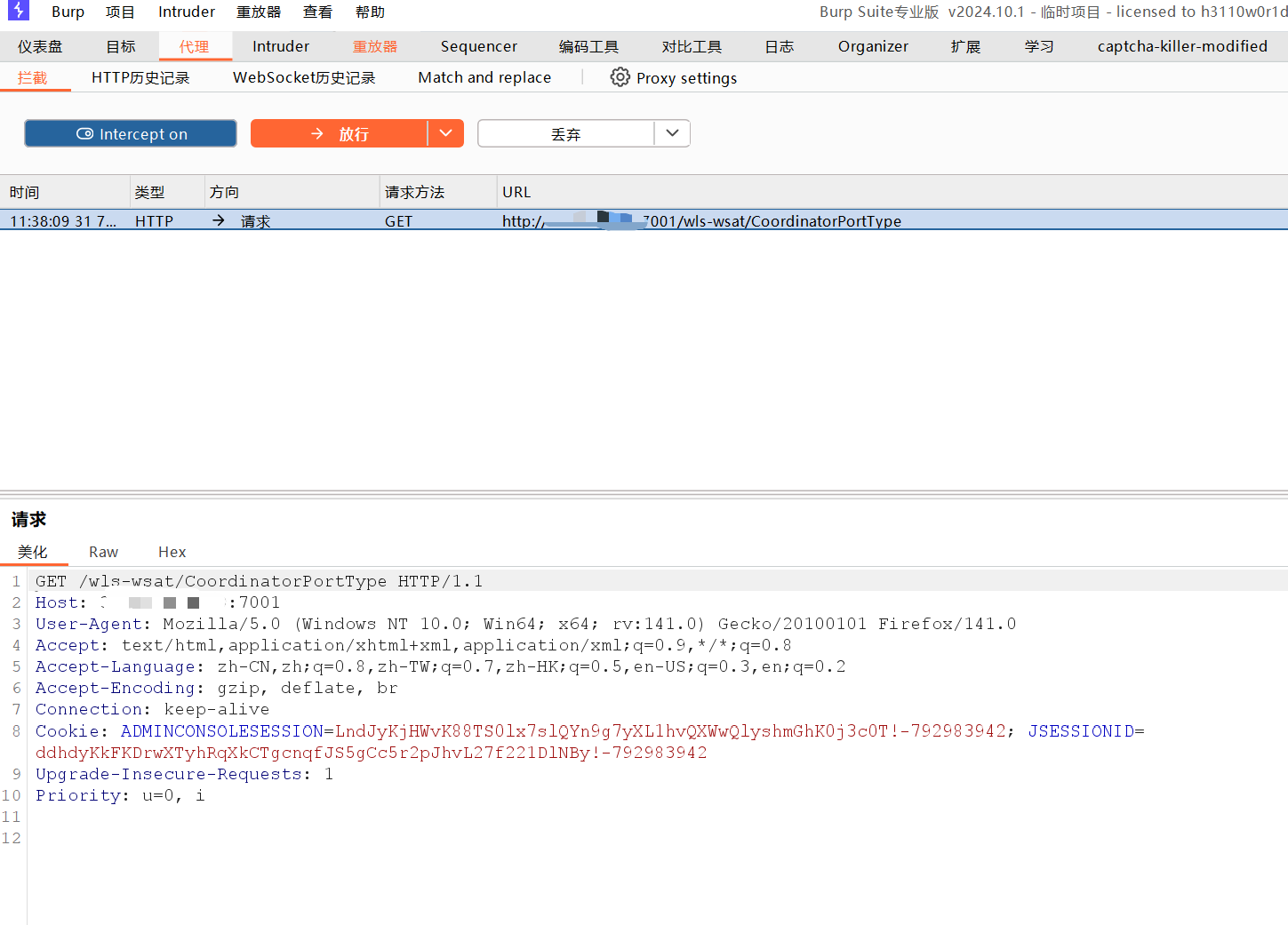Click the Accept-Encoding header line
The width and height of the screenshot is (1288, 925).
point(217,688)
